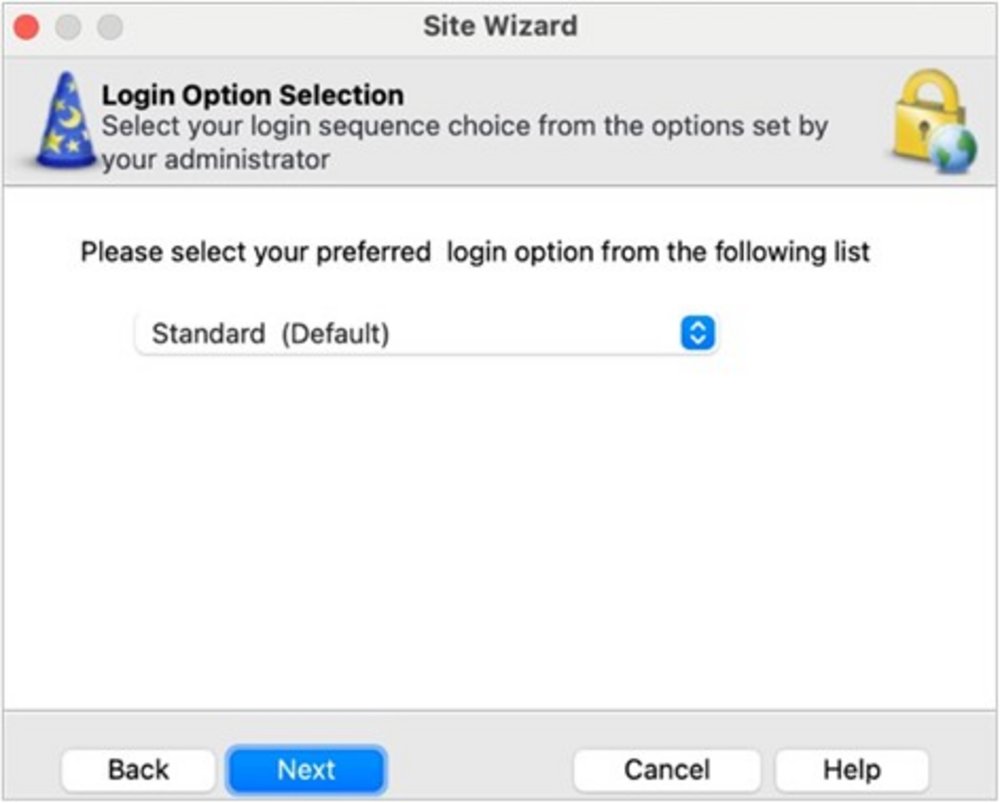Proceed with the Next button
1000x803 pixels.
coord(306,769)
